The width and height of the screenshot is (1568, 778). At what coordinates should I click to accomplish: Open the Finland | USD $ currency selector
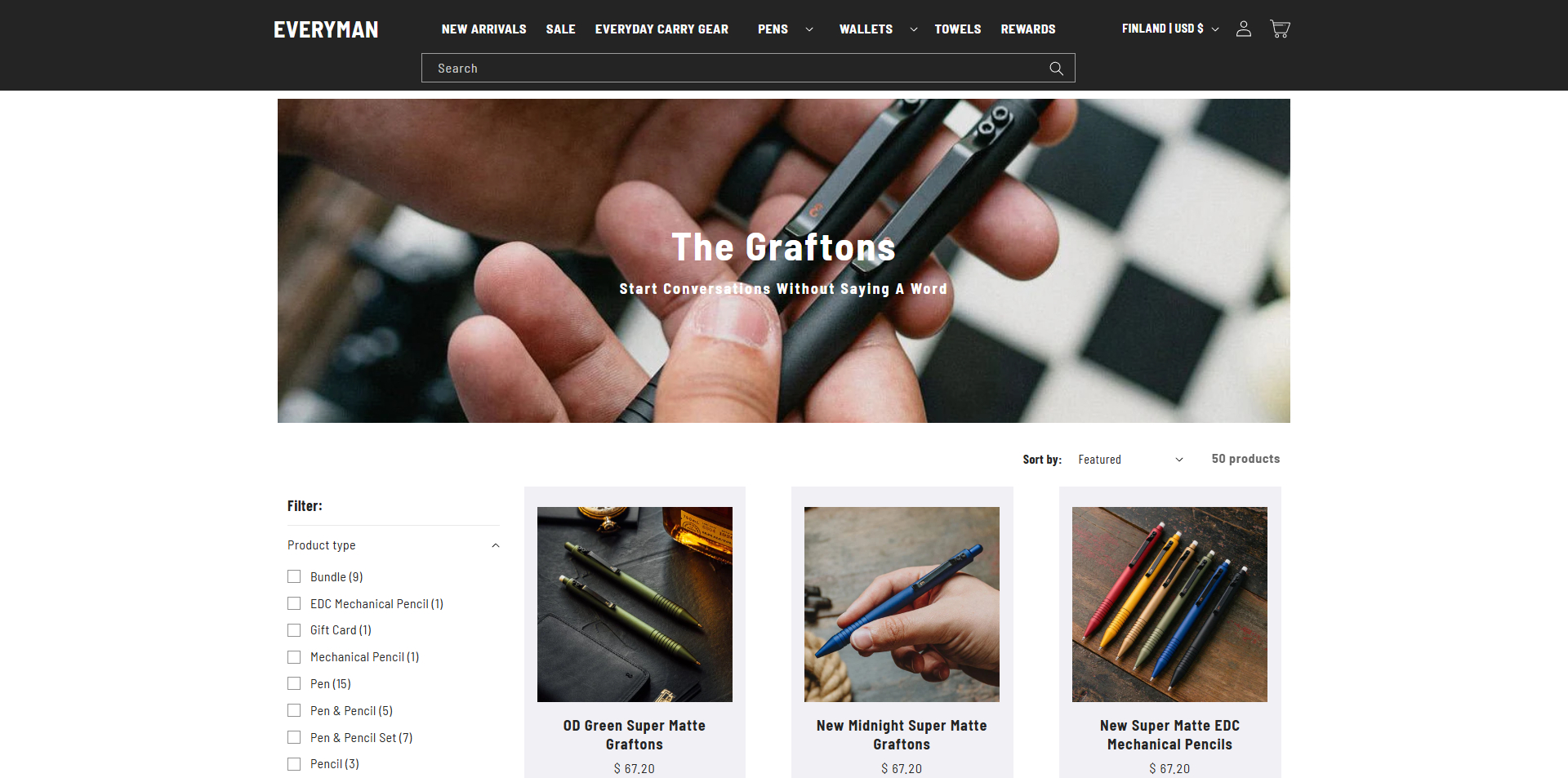coord(1170,29)
